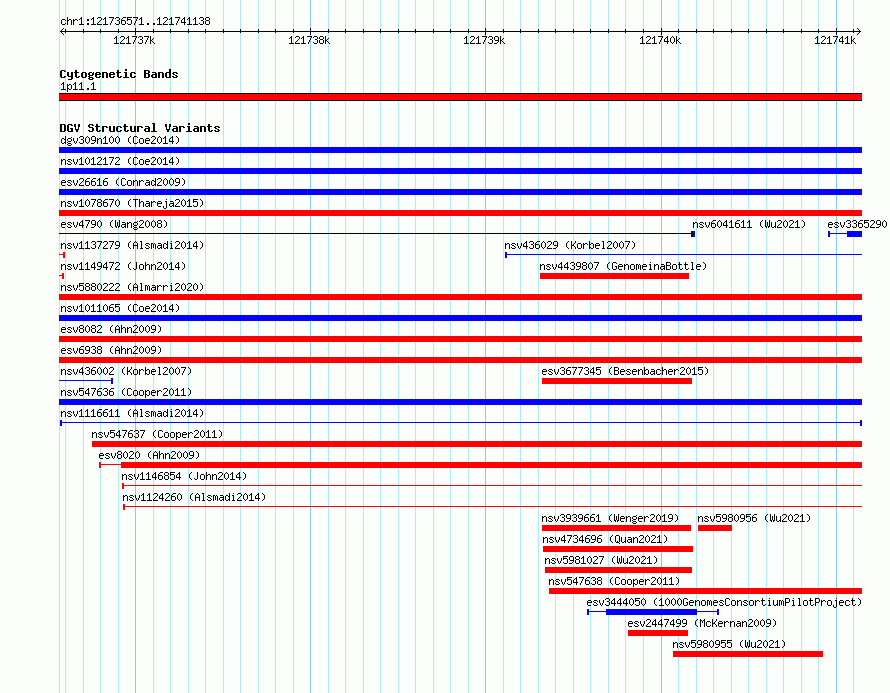The width and height of the screenshot is (890, 693).
Task: Click the esv8082 (Ahn2009) label
Action: 111,329
